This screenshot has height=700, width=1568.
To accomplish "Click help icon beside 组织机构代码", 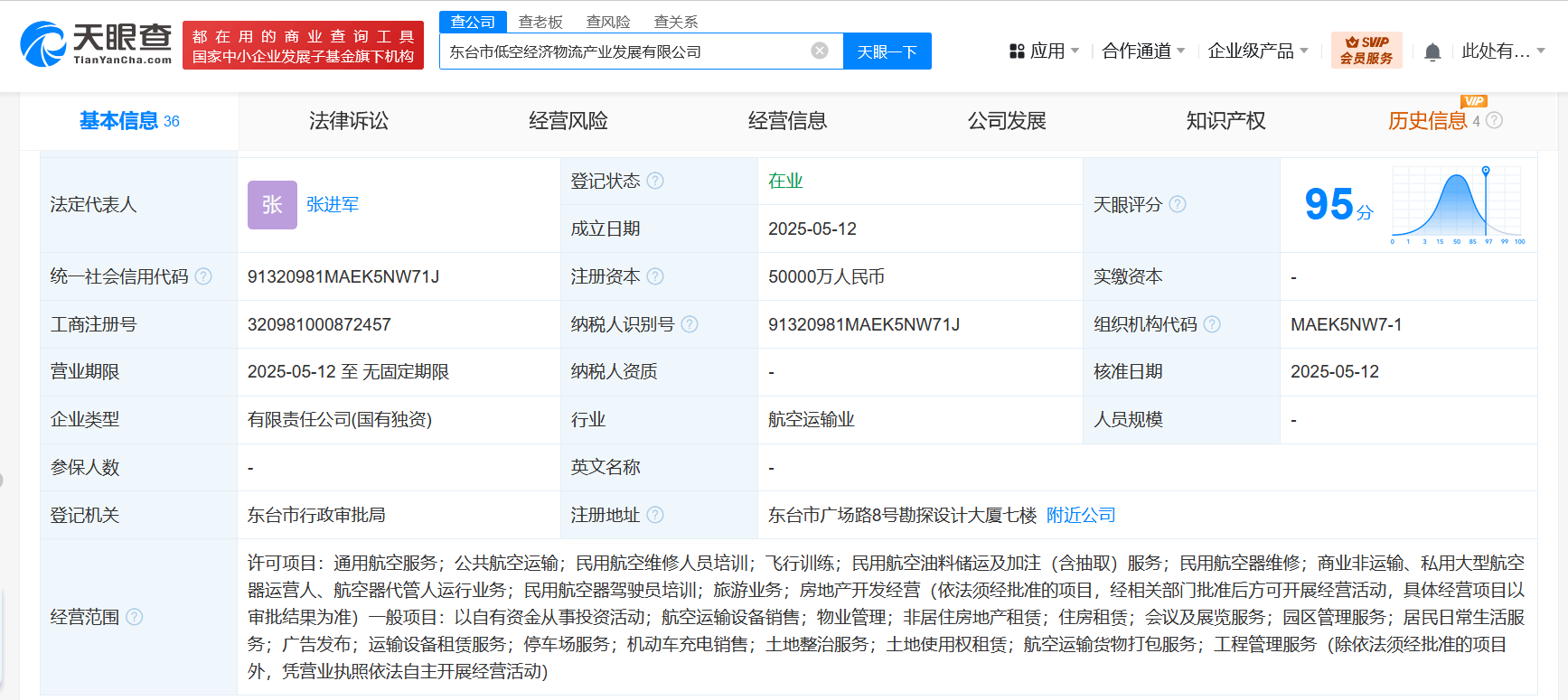I will pyautogui.click(x=1212, y=324).
